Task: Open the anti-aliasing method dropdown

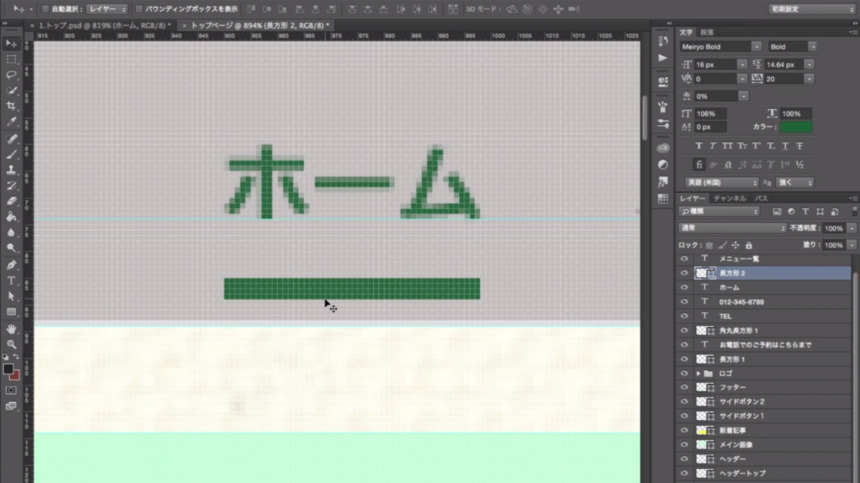Action: click(795, 183)
